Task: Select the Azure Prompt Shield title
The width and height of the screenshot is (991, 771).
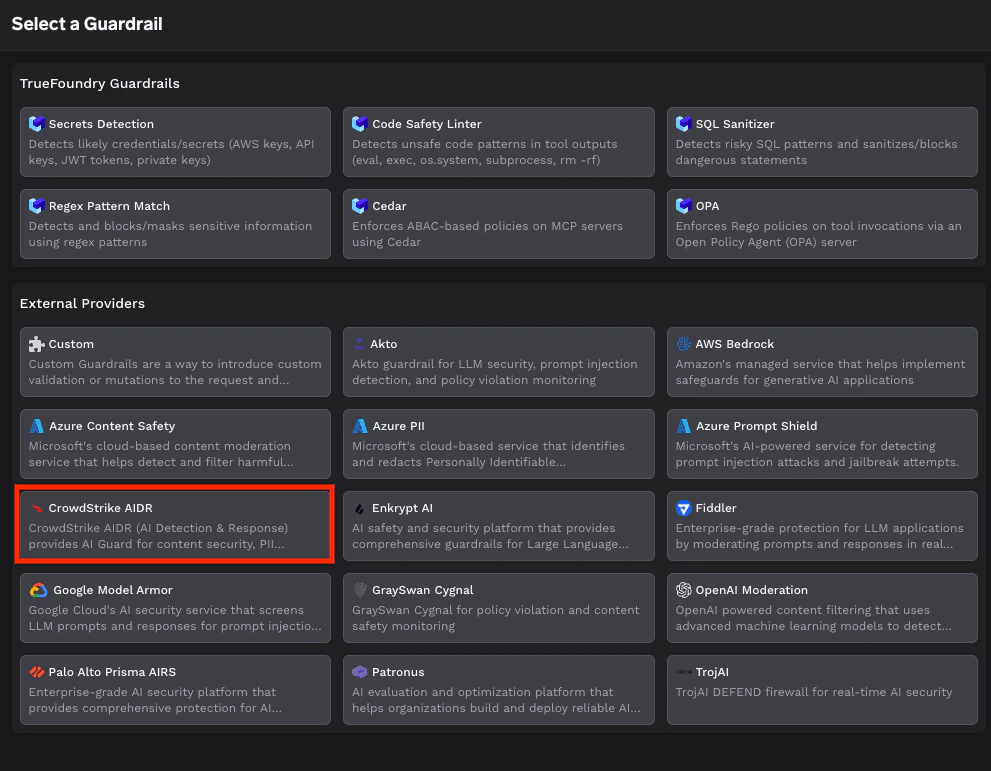Action: point(757,426)
